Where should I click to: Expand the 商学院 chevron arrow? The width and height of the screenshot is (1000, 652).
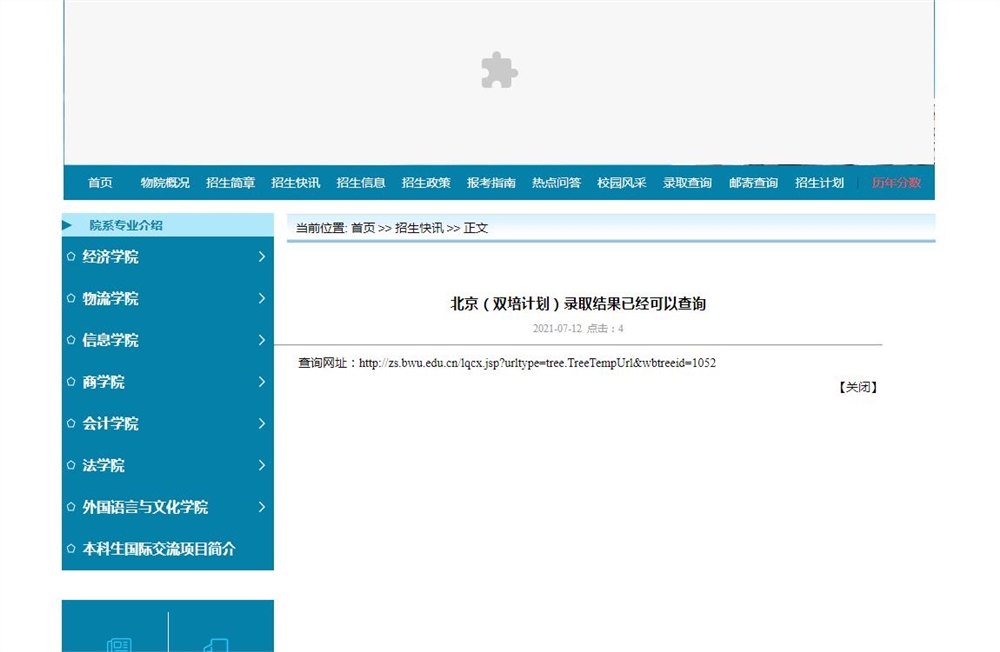coord(261,382)
